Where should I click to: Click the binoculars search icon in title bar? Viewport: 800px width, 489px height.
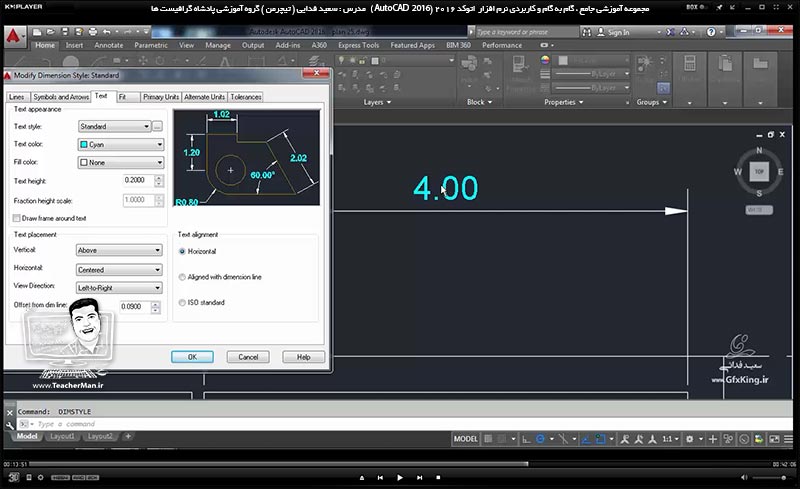point(587,32)
